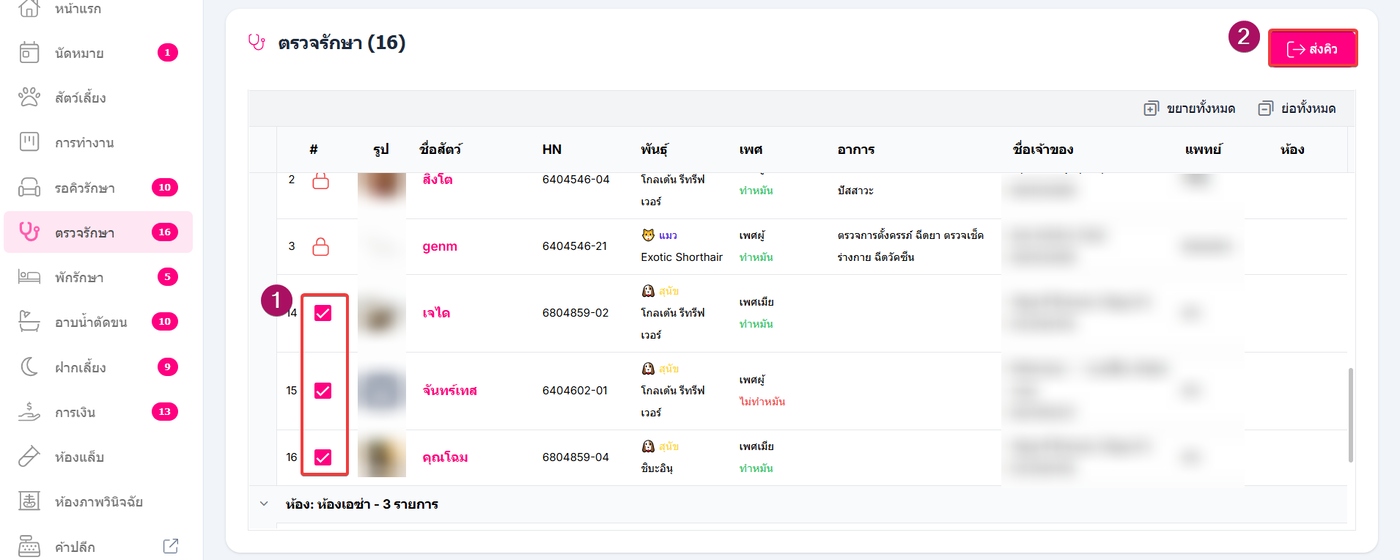The height and width of the screenshot is (560, 1400).
Task: Click the bathtub grooming icon
Action: point(30,322)
